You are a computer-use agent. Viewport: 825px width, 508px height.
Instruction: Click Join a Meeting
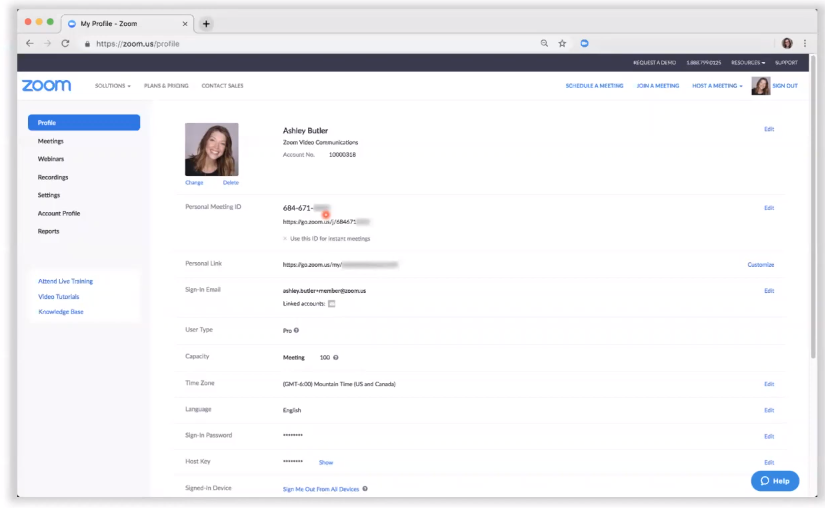pyautogui.click(x=658, y=86)
